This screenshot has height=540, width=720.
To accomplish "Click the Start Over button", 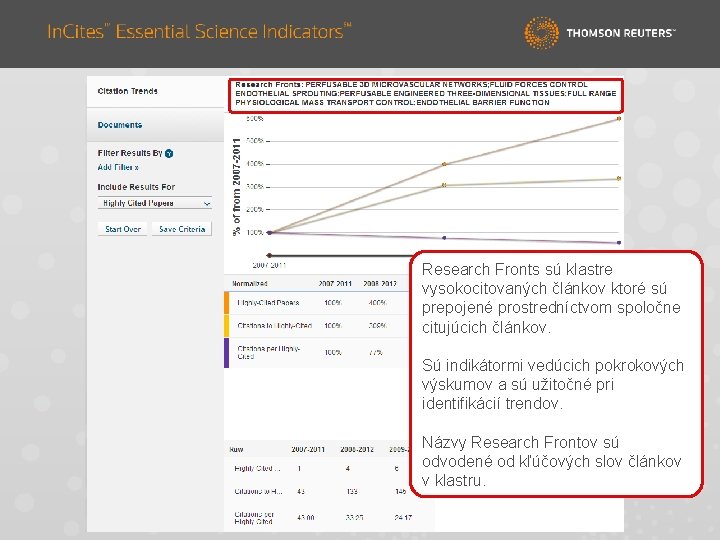I will coord(123,229).
